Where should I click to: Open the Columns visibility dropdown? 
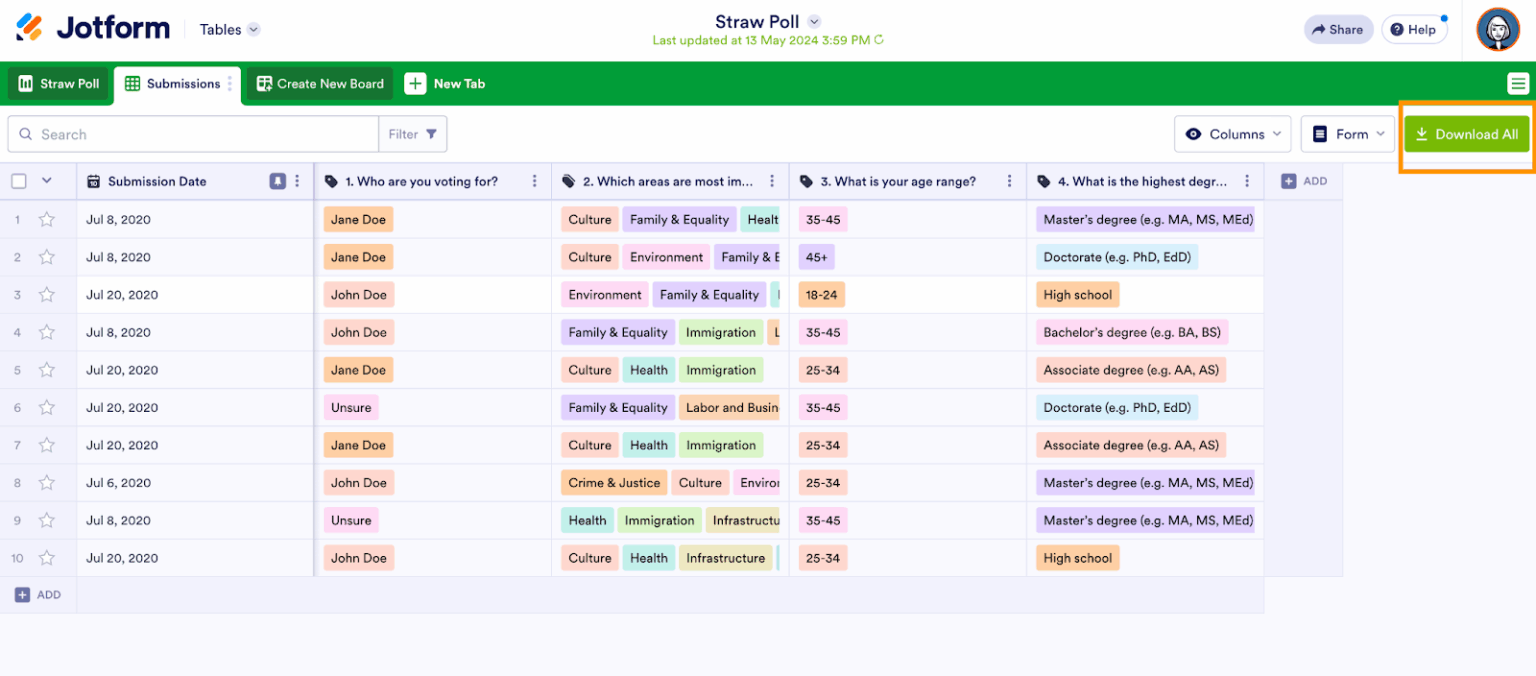1232,133
